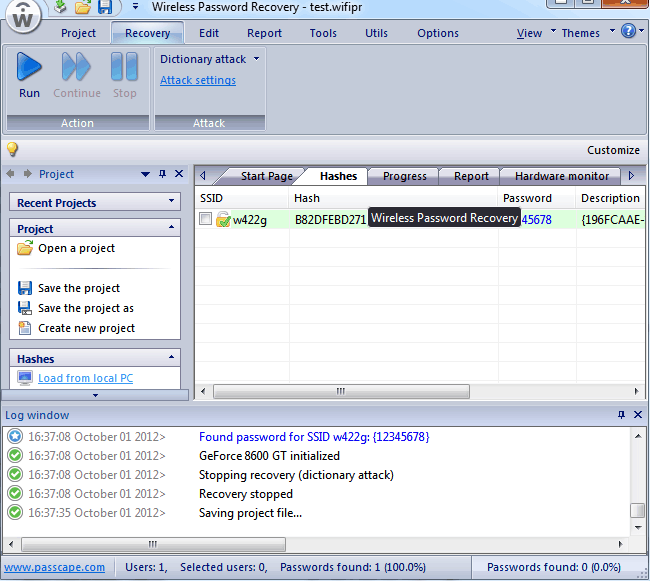Click the Saving project file log check icon
The height and width of the screenshot is (581, 650).
click(15, 513)
